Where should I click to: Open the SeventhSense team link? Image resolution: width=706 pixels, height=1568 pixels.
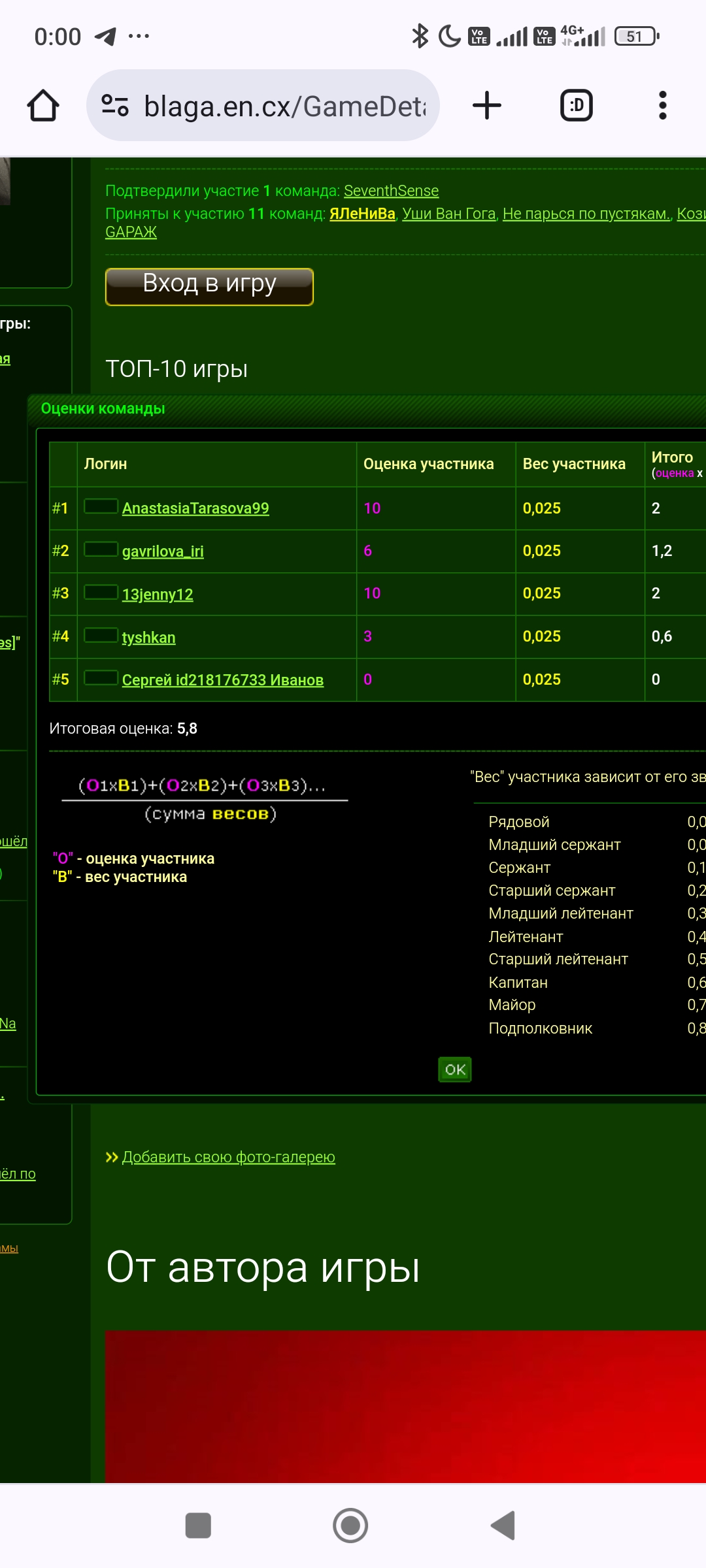[x=391, y=191]
